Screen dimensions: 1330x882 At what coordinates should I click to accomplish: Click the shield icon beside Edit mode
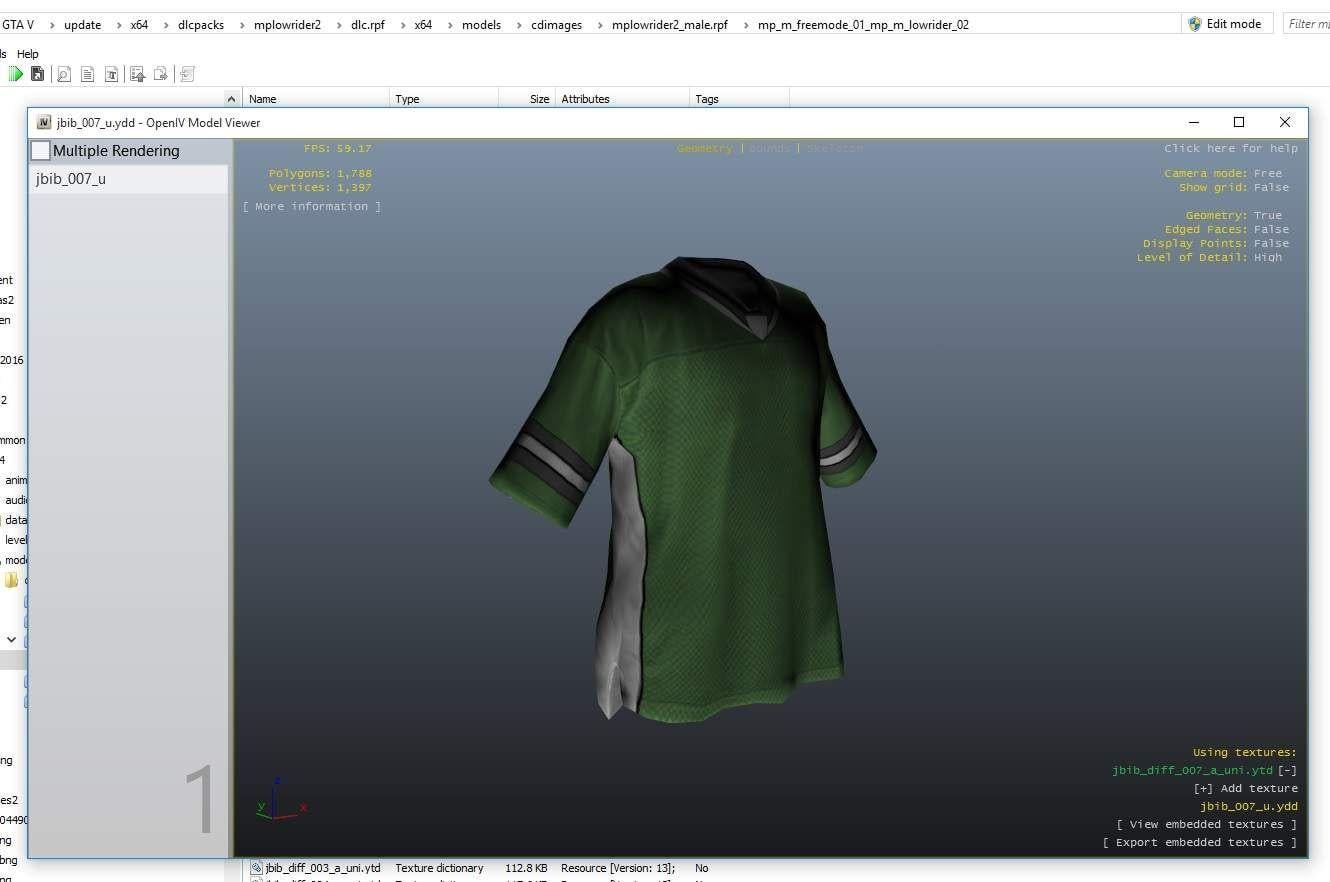click(x=1194, y=24)
